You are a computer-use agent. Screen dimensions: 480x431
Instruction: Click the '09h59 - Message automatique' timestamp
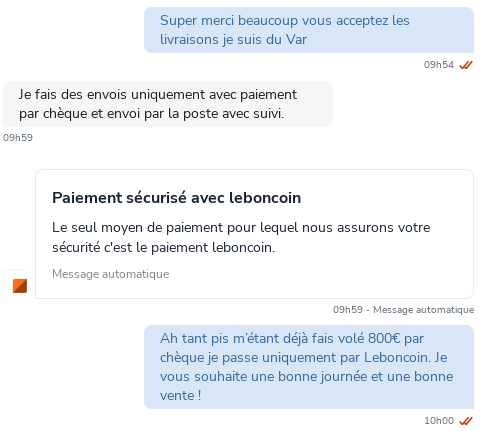[x=403, y=310]
